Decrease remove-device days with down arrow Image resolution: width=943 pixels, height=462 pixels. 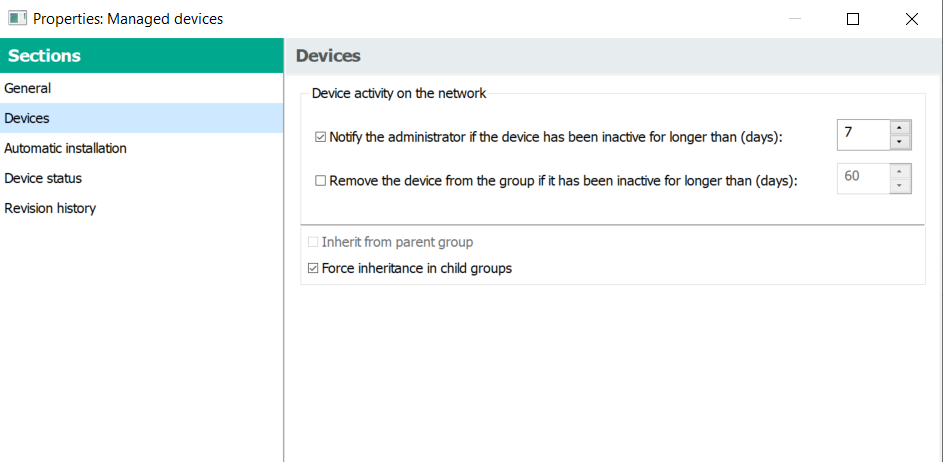pos(900,186)
